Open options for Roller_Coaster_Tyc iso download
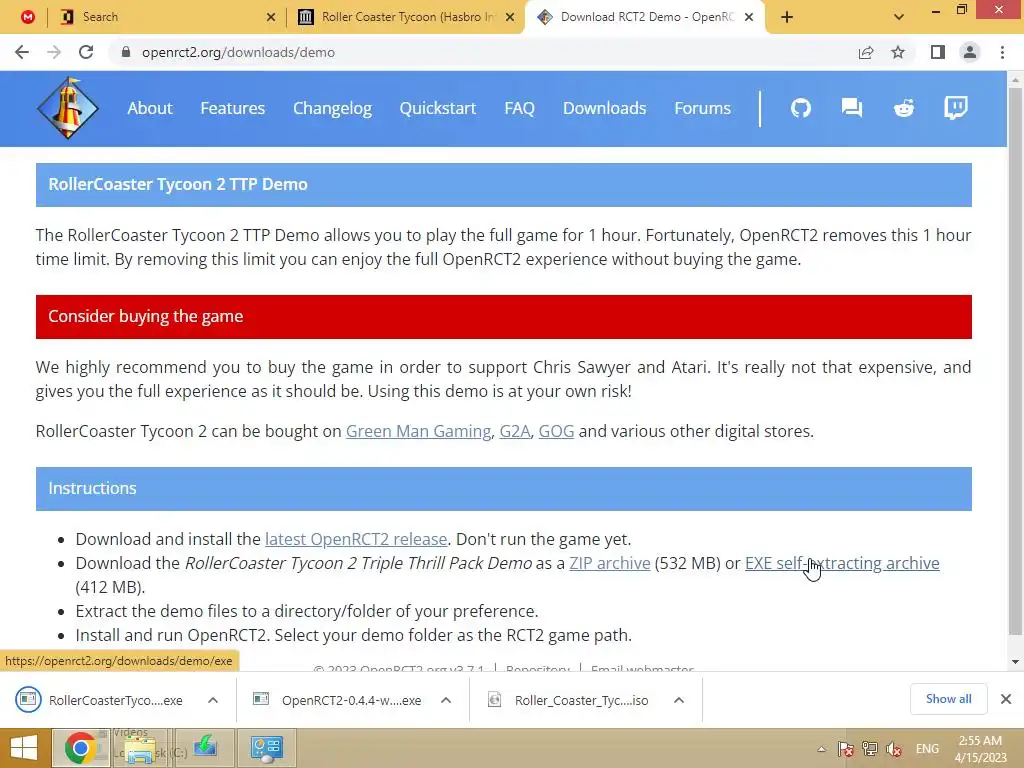Screen dimensions: 1024x768 (679, 700)
